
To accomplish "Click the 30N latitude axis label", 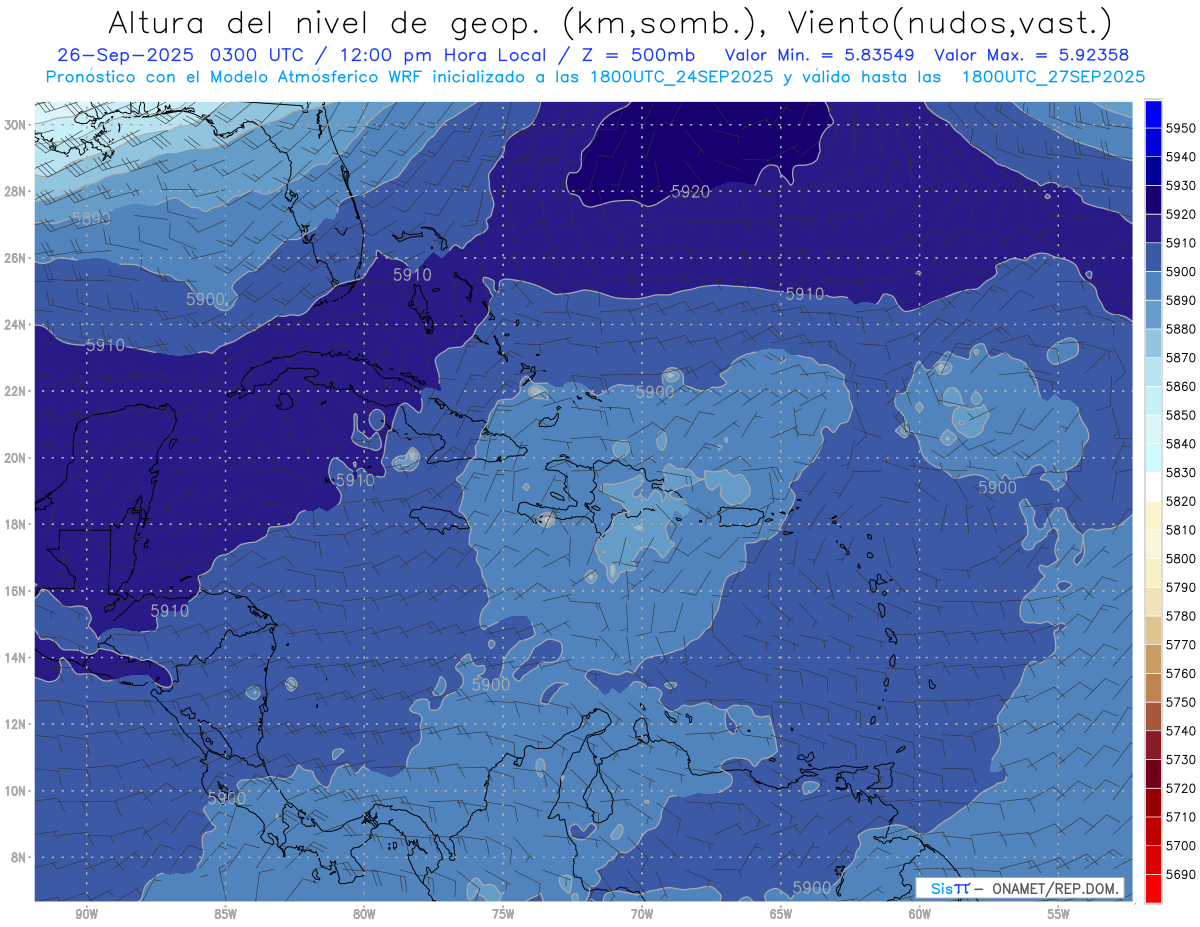I will click(x=16, y=125).
